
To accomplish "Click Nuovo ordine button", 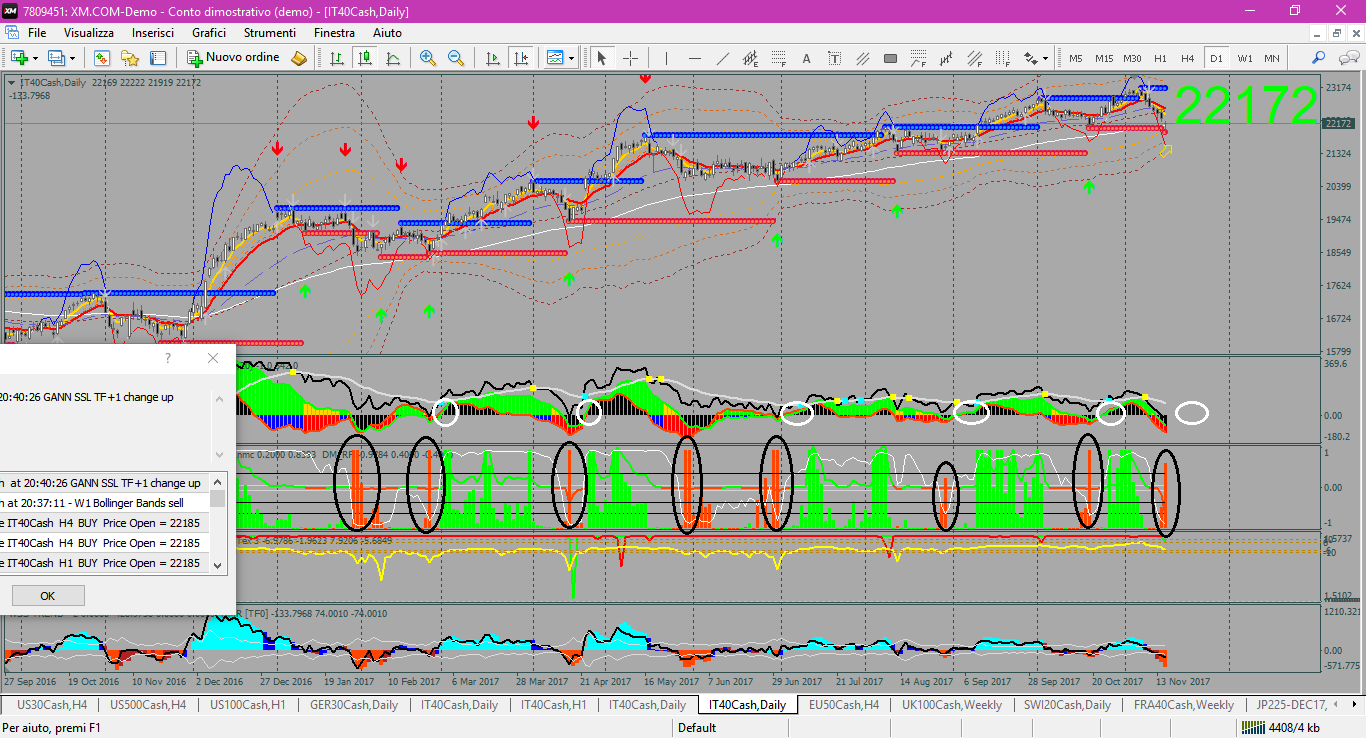I will pos(234,58).
